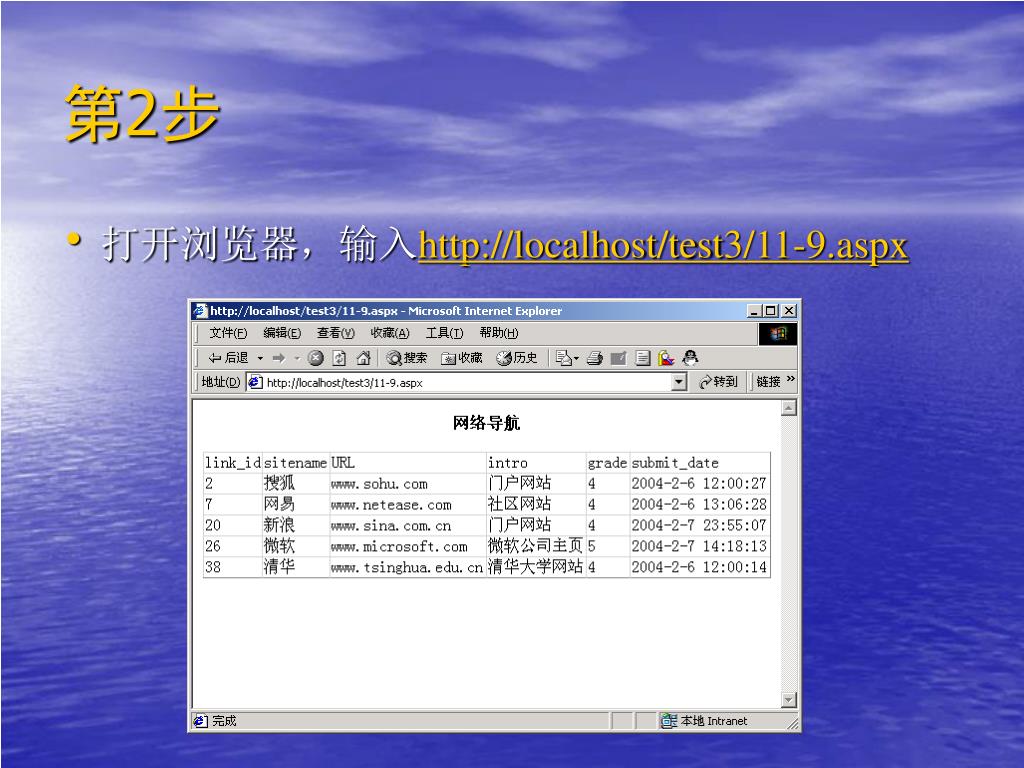Click the Back (后退) arrow button
Image resolution: width=1024 pixels, height=768 pixels.
click(x=228, y=358)
